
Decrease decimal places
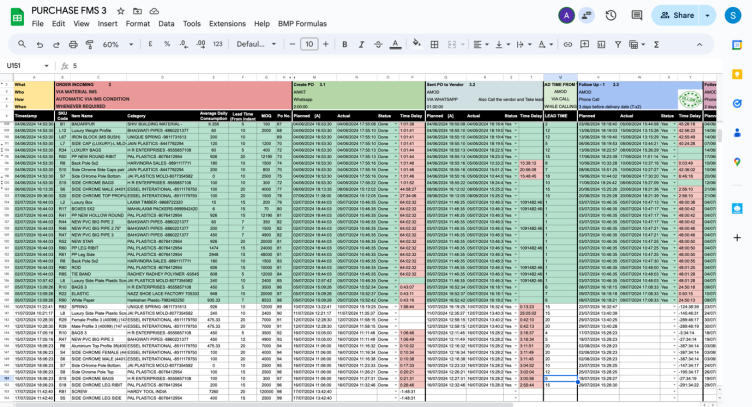[x=184, y=44]
